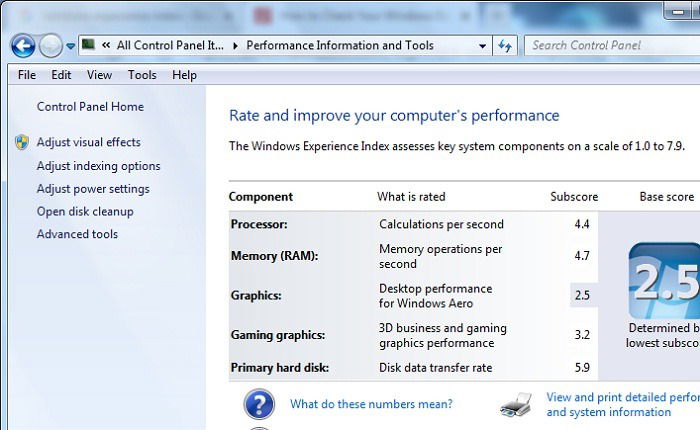Go to Control Panel Home

point(90,106)
